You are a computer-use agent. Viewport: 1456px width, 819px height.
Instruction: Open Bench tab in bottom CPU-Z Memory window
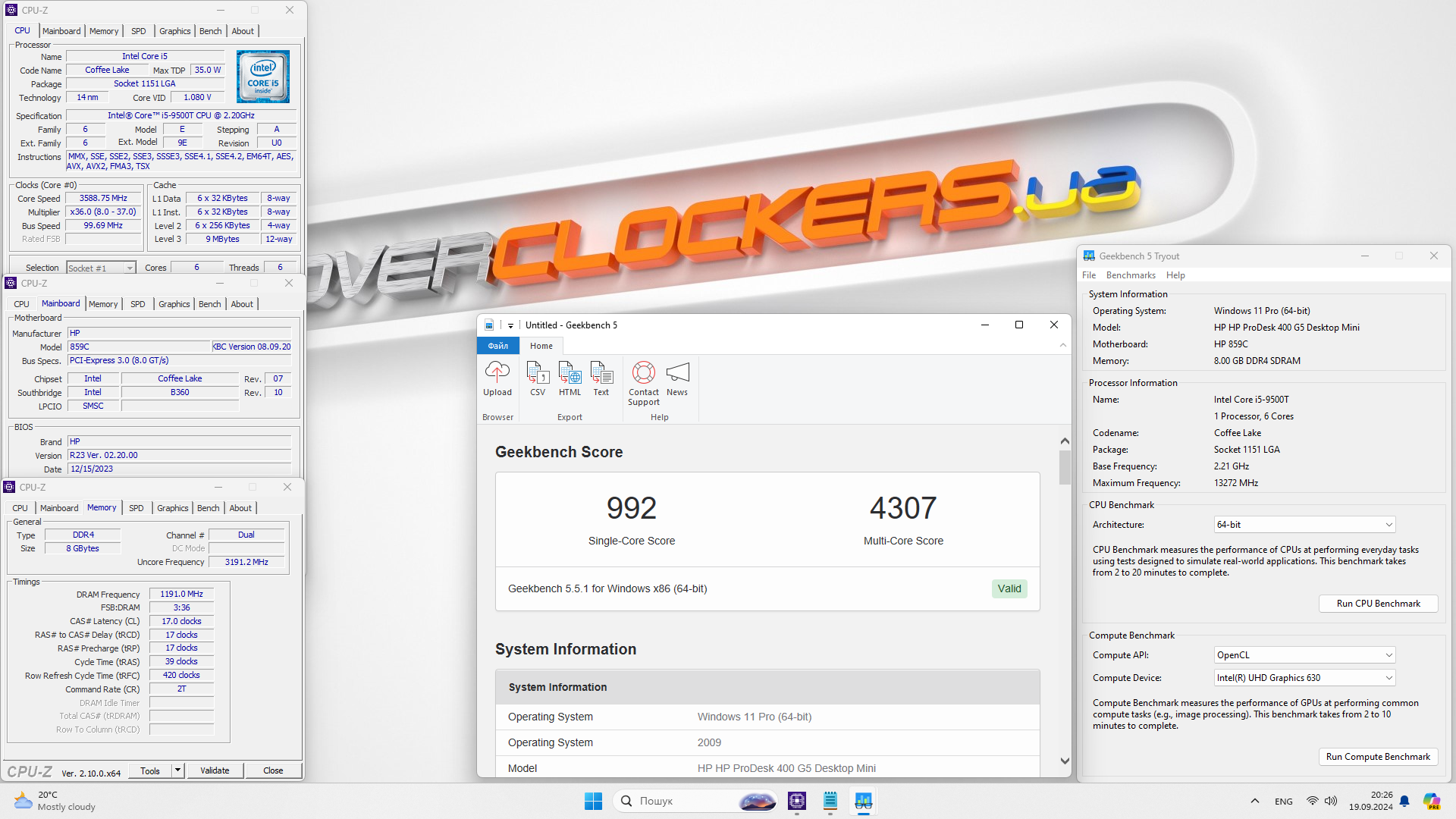pos(209,508)
